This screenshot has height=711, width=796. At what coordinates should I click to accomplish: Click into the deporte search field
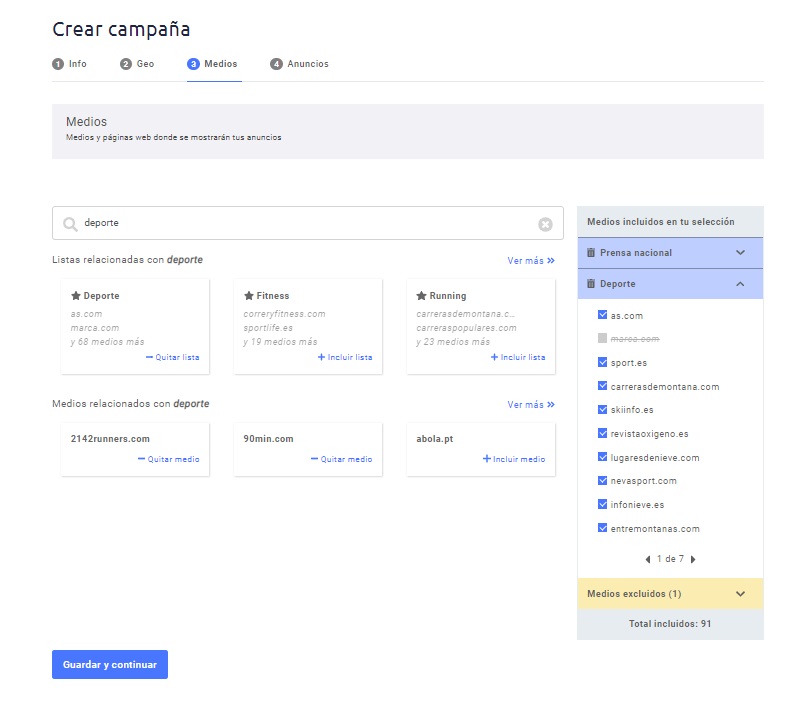[x=300, y=224]
